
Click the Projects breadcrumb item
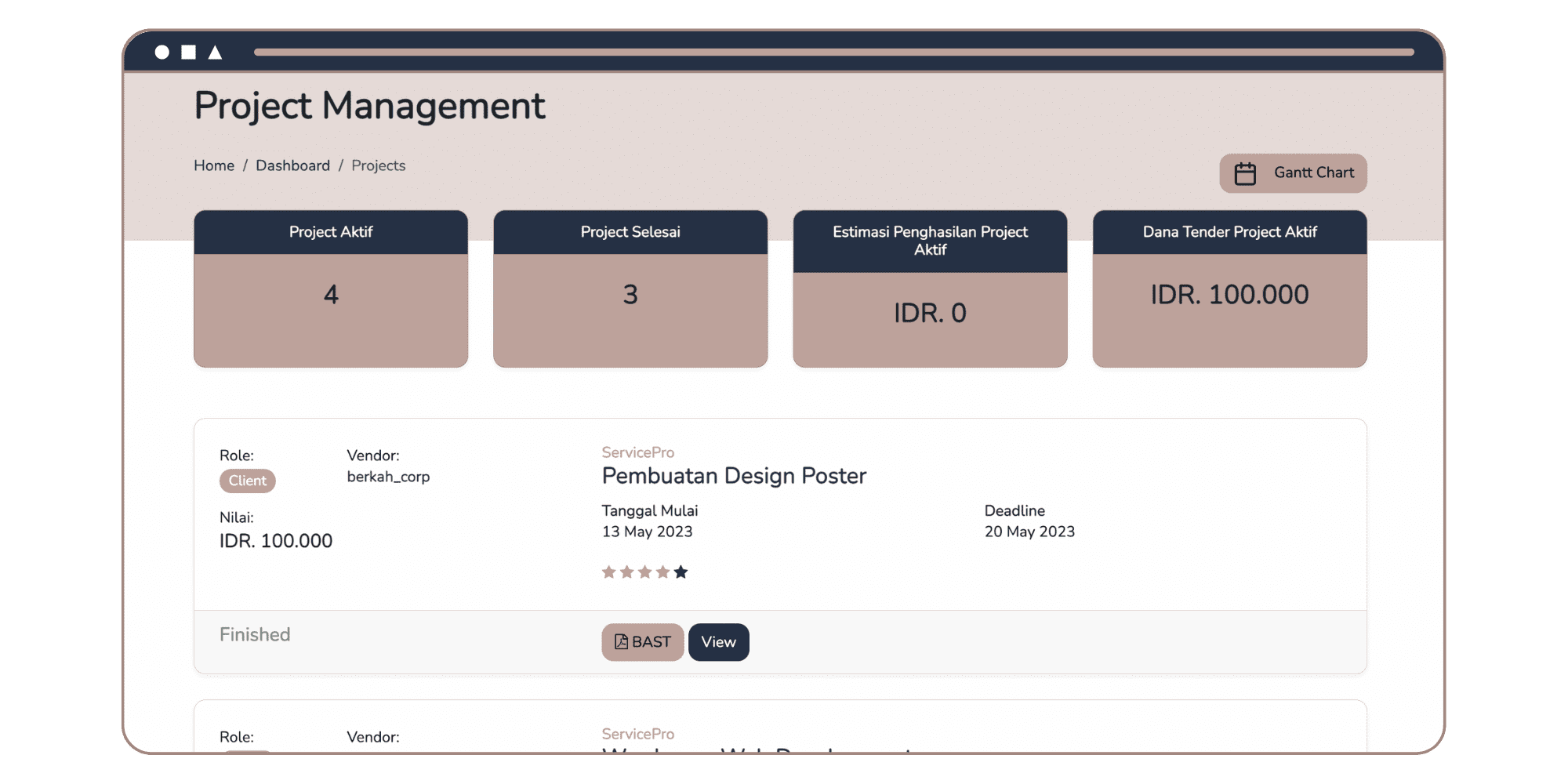click(x=378, y=165)
